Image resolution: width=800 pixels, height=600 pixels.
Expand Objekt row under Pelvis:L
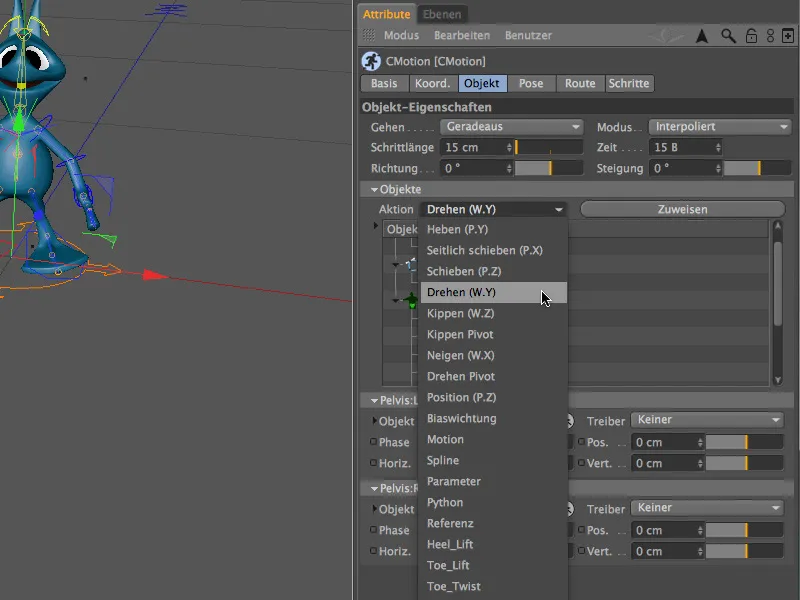coord(375,421)
